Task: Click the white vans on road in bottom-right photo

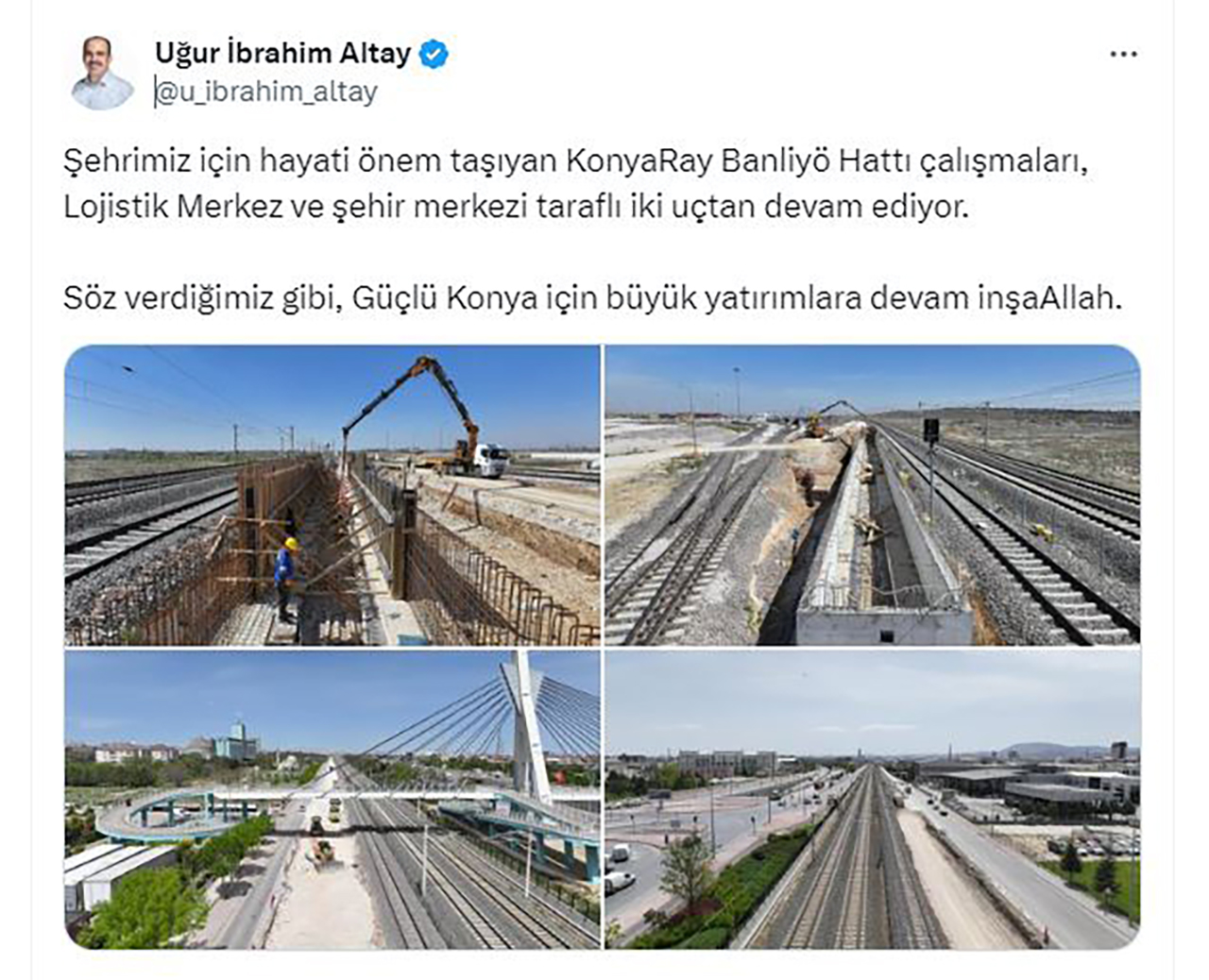Action: [x=620, y=869]
